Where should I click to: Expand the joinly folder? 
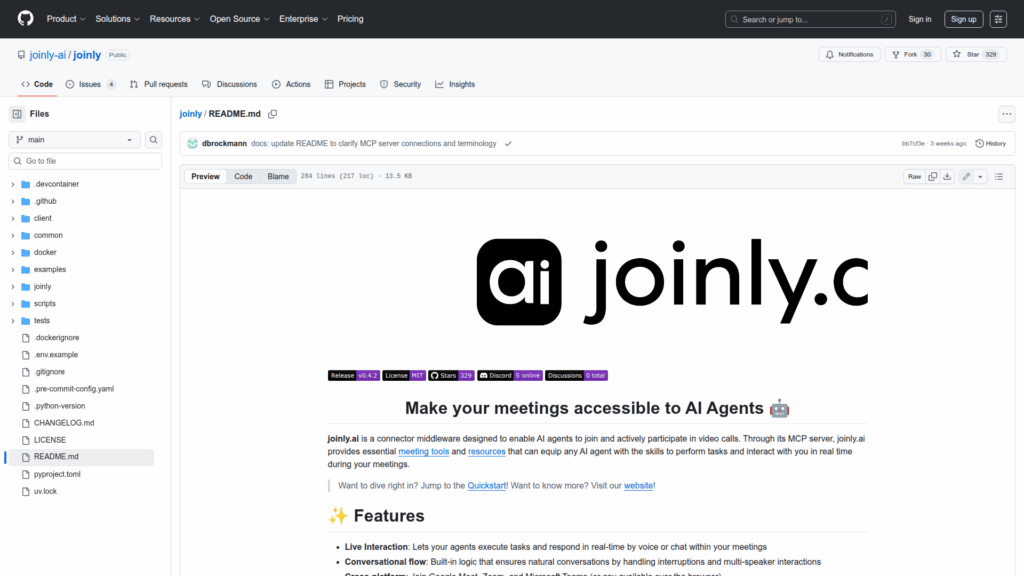tap(13, 287)
